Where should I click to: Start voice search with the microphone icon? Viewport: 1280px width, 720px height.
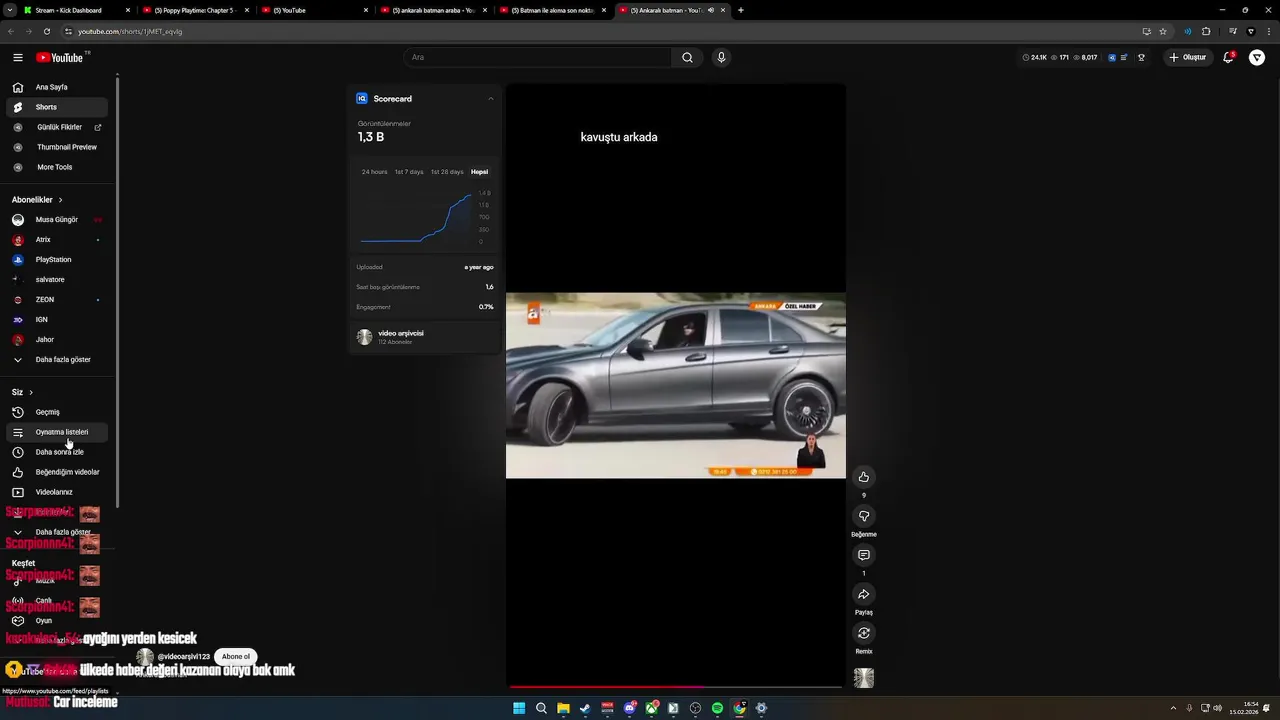(x=721, y=57)
